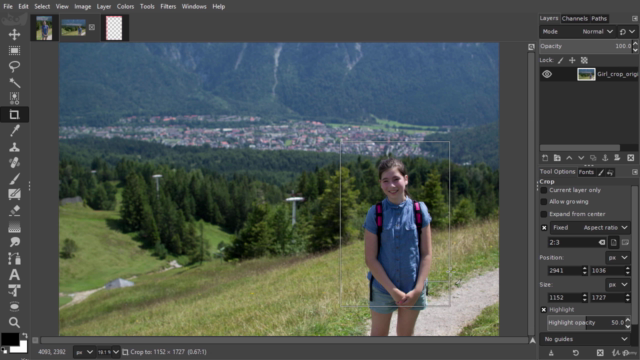This screenshot has height=360, width=640.
Task: Lock layer position and size
Action: [572, 60]
